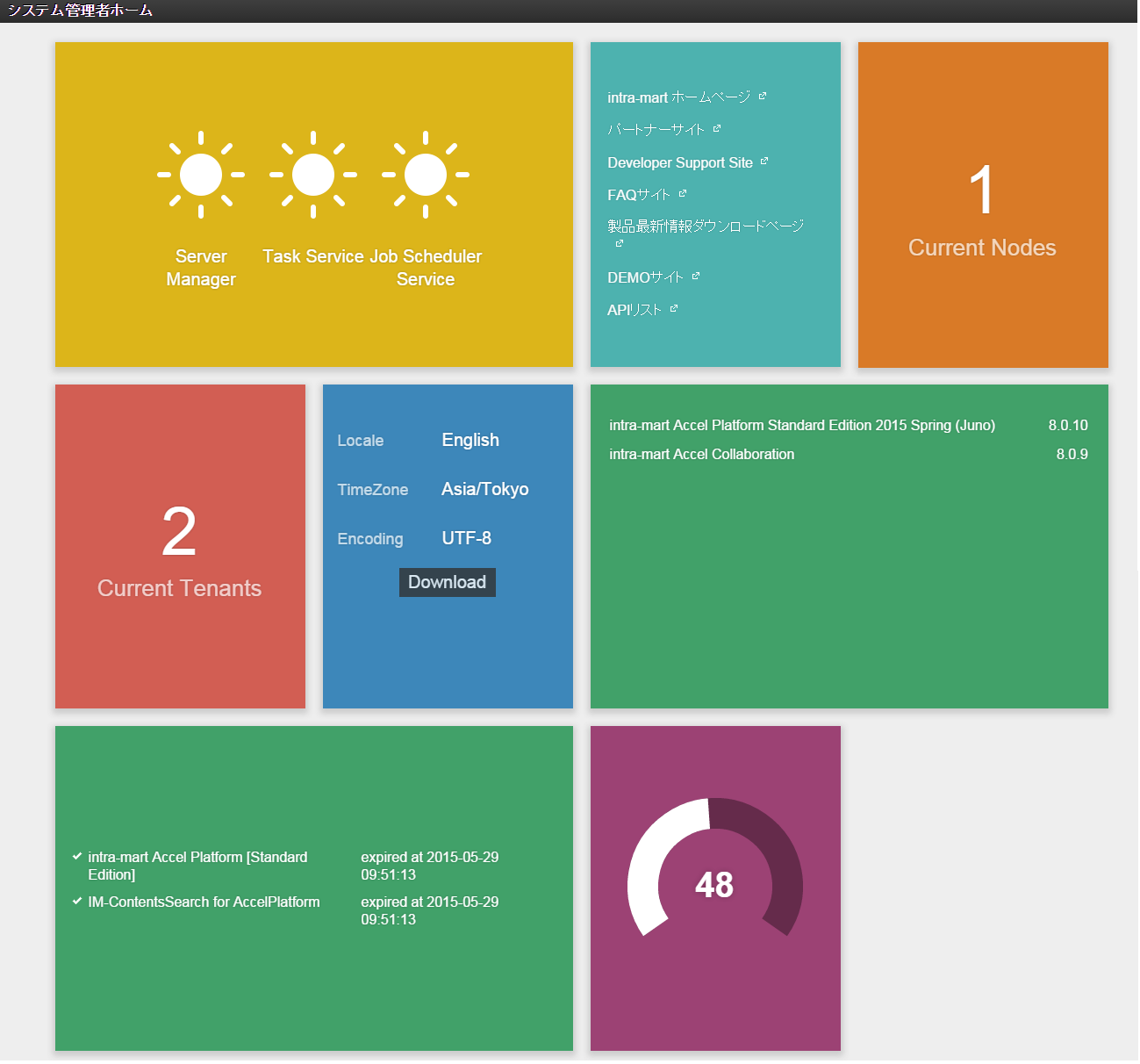Select the Job Scheduler Service label
The width and height of the screenshot is (1140, 1064).
pyautogui.click(x=426, y=268)
